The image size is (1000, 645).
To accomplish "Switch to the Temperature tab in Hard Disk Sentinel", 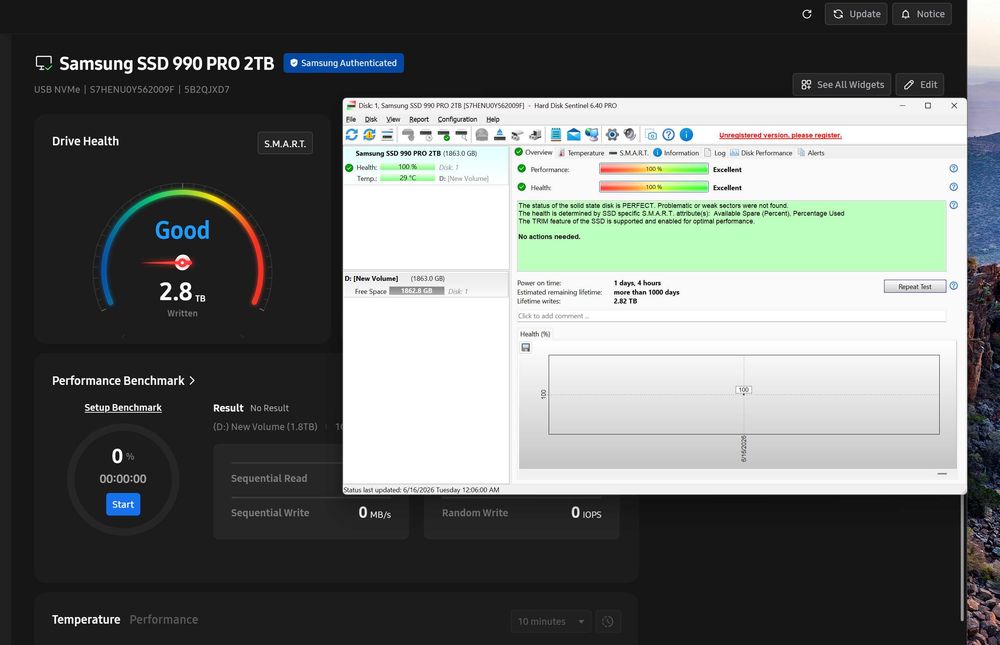I will pos(581,153).
